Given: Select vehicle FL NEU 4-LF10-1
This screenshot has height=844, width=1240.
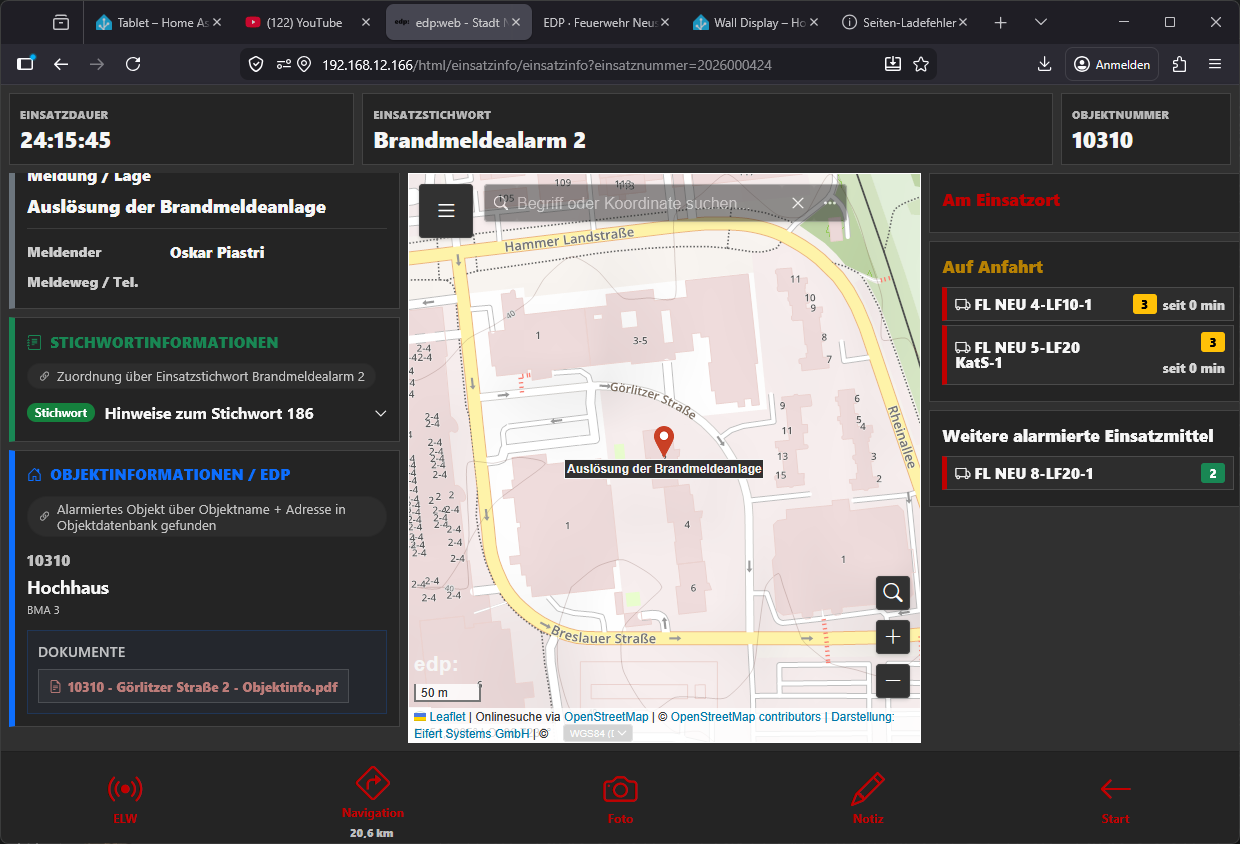Looking at the screenshot, I should [1033, 305].
